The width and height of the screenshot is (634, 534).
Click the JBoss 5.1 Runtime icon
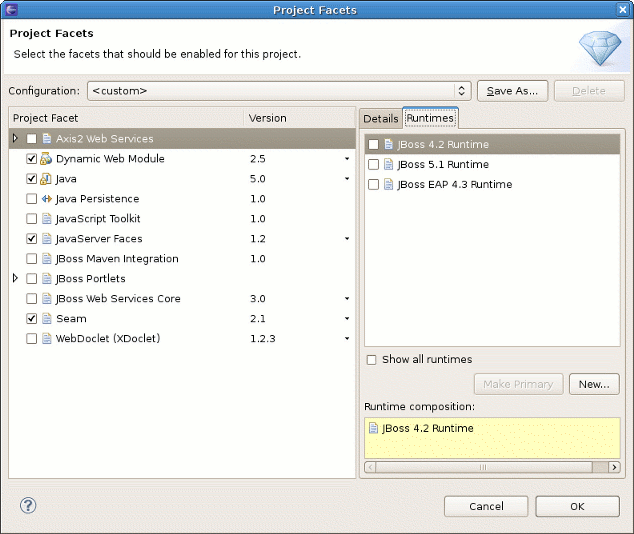pyautogui.click(x=389, y=165)
